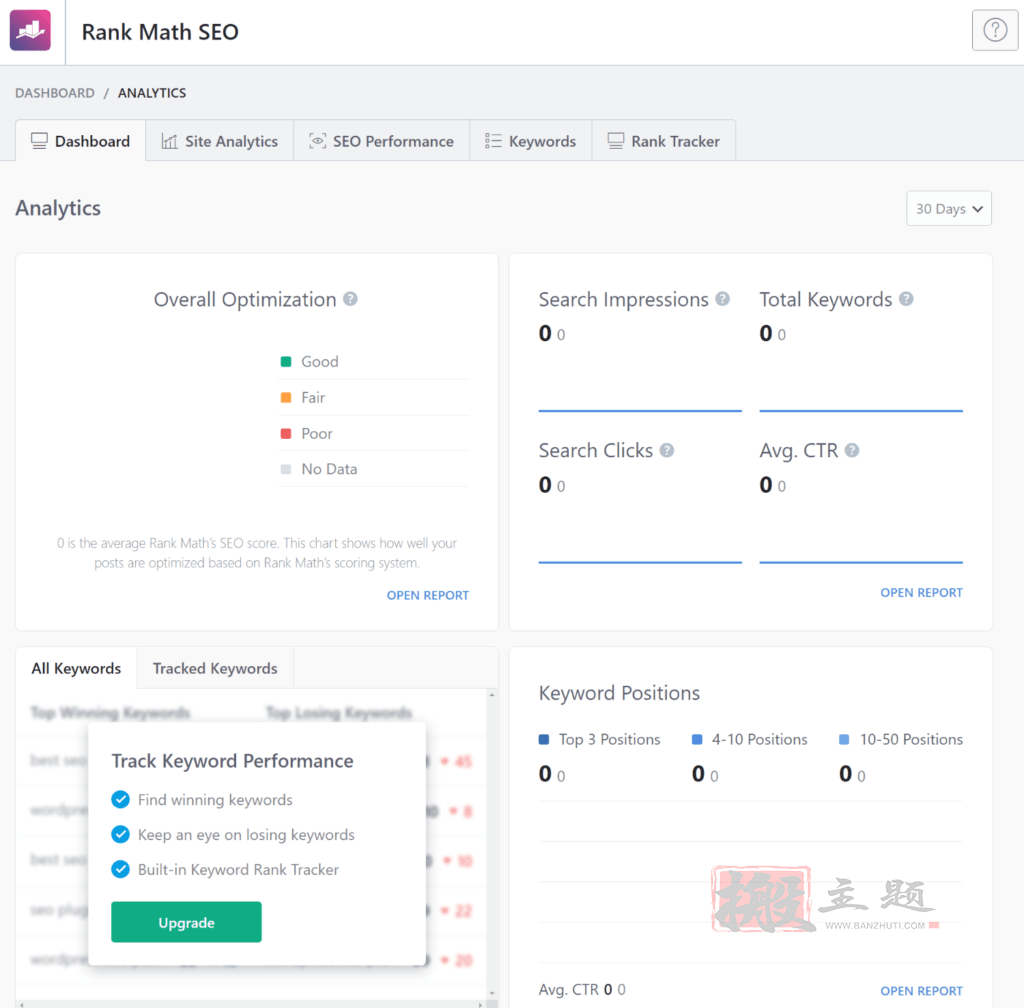Screen dimensions: 1024x1008
Task: Click the Keep an eye on losing keywords checkmark
Action: pos(120,834)
